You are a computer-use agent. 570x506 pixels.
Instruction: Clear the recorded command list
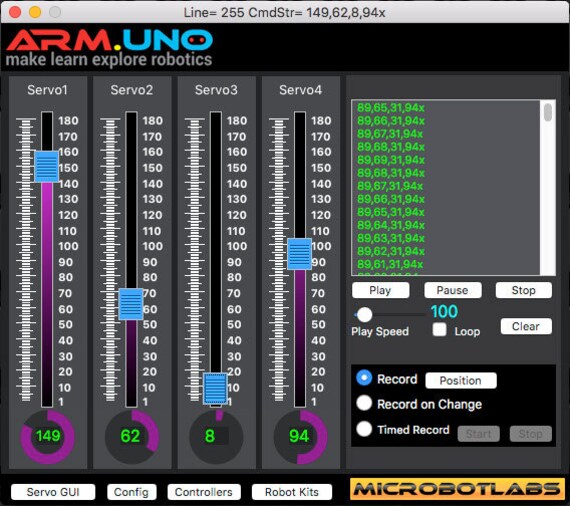[526, 326]
